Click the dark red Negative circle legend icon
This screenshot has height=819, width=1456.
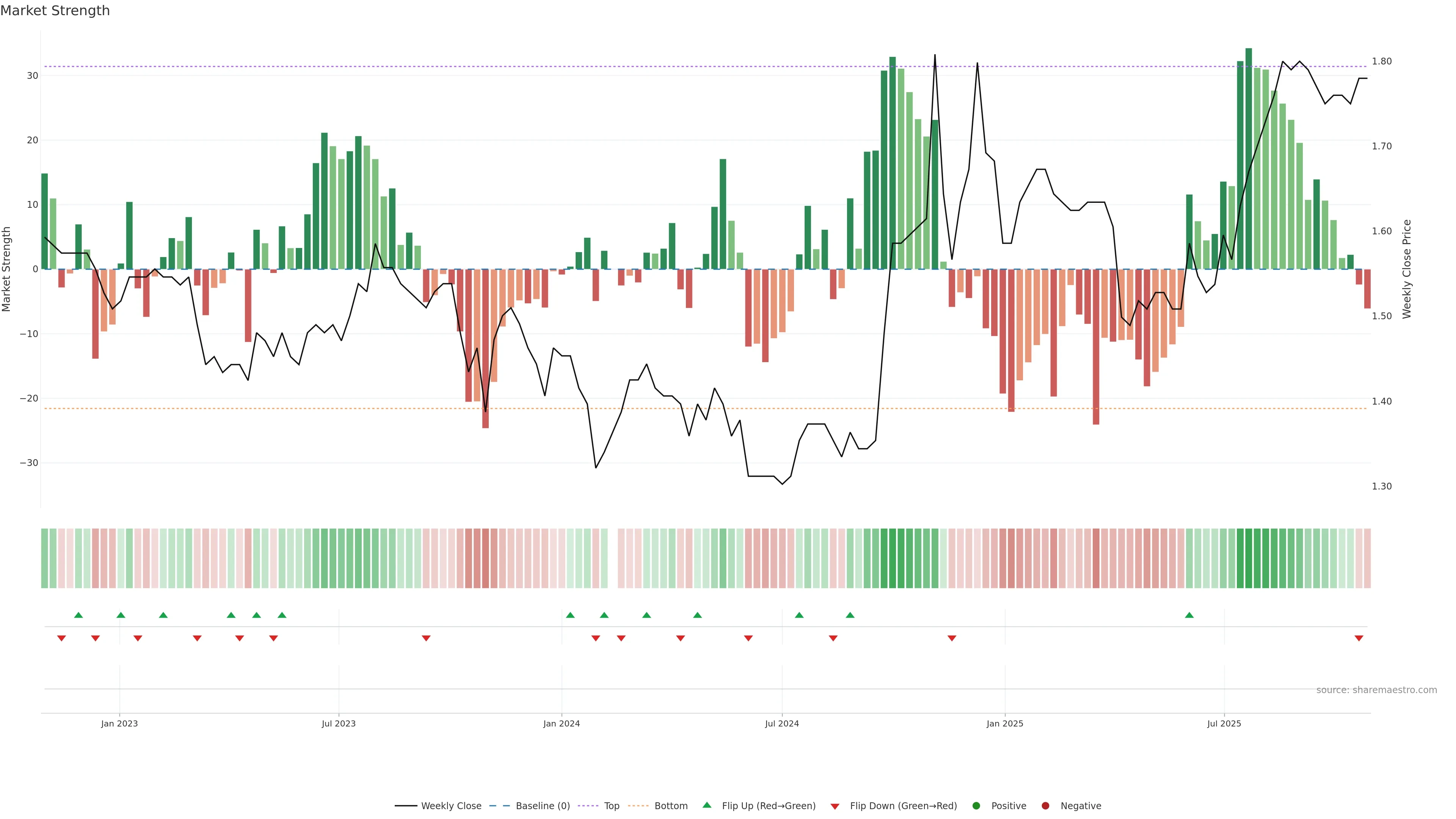[x=1045, y=806]
